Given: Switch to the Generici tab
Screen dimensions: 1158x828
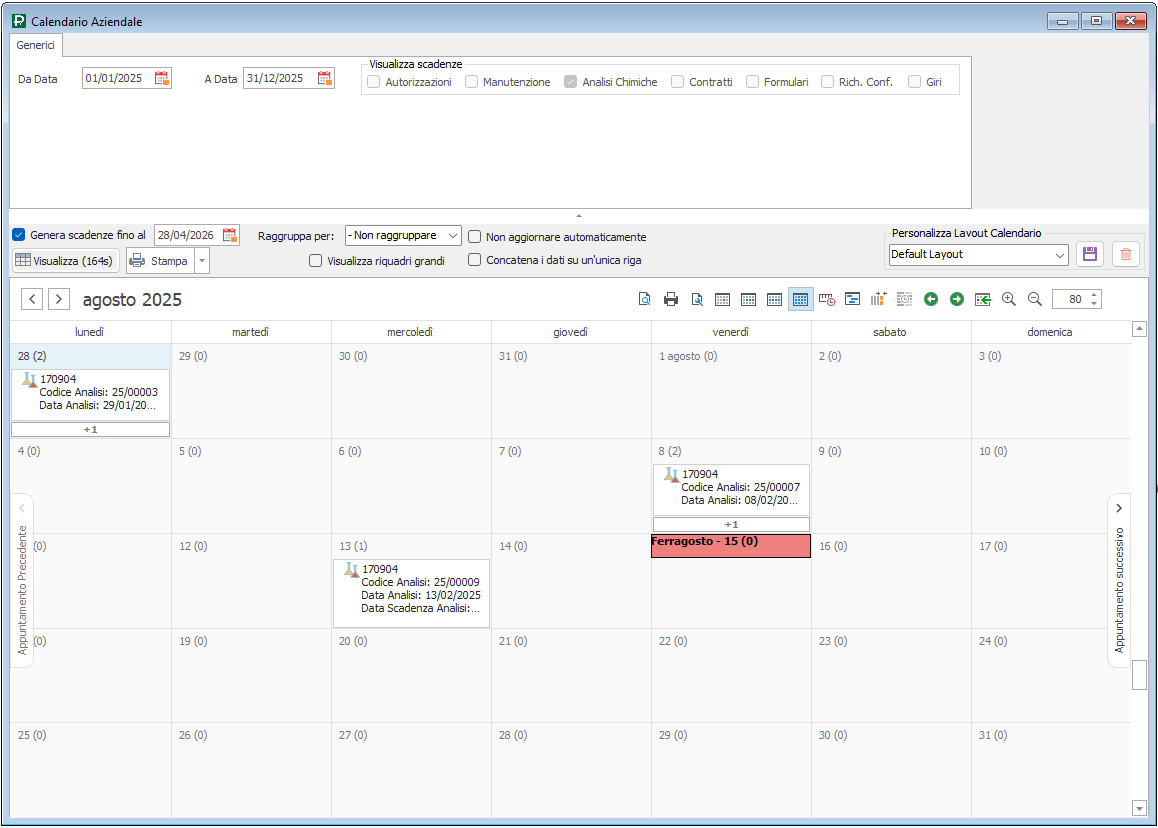Looking at the screenshot, I should coord(35,45).
